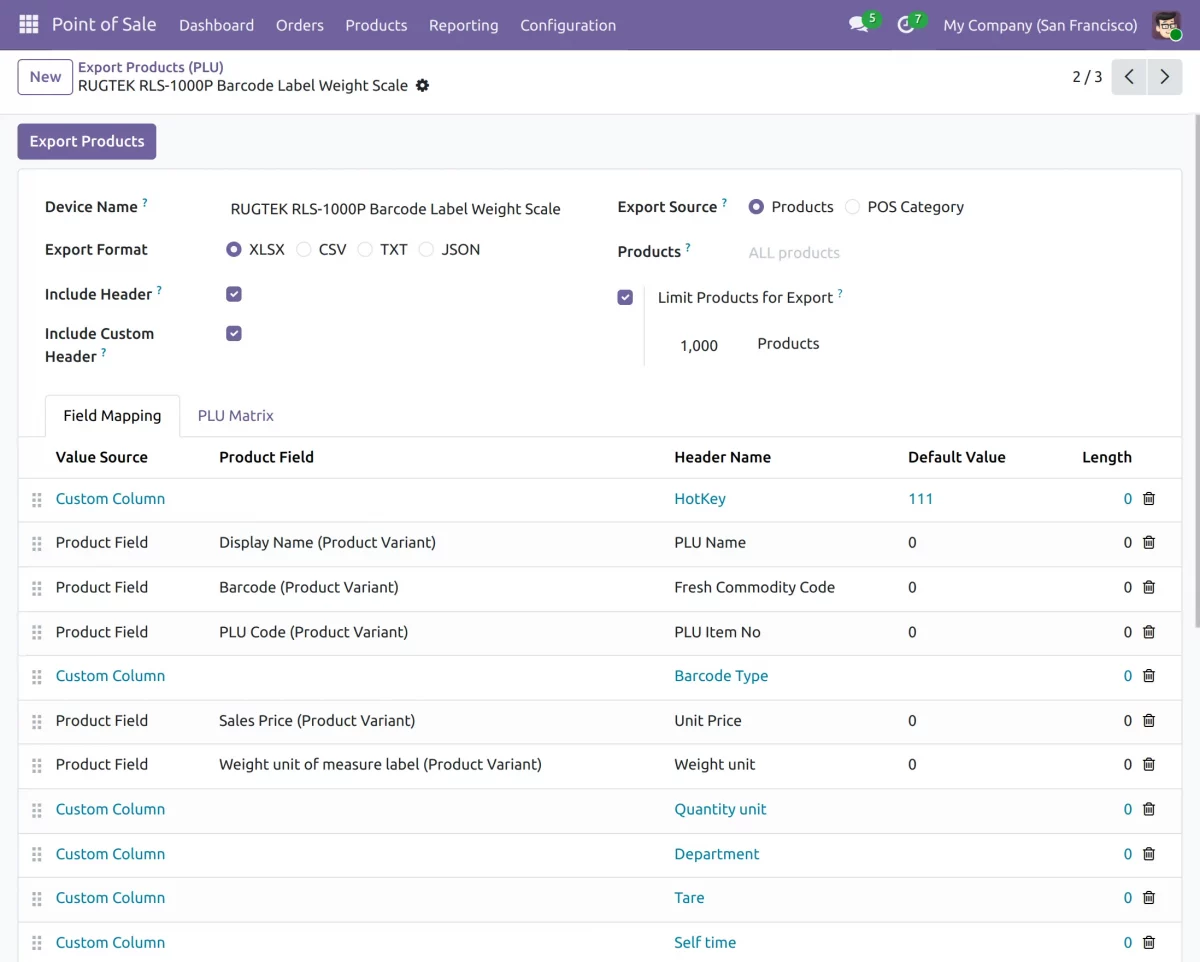The image size is (1200, 962).
Task: Switch to the Field Mapping tab
Action: (x=112, y=416)
